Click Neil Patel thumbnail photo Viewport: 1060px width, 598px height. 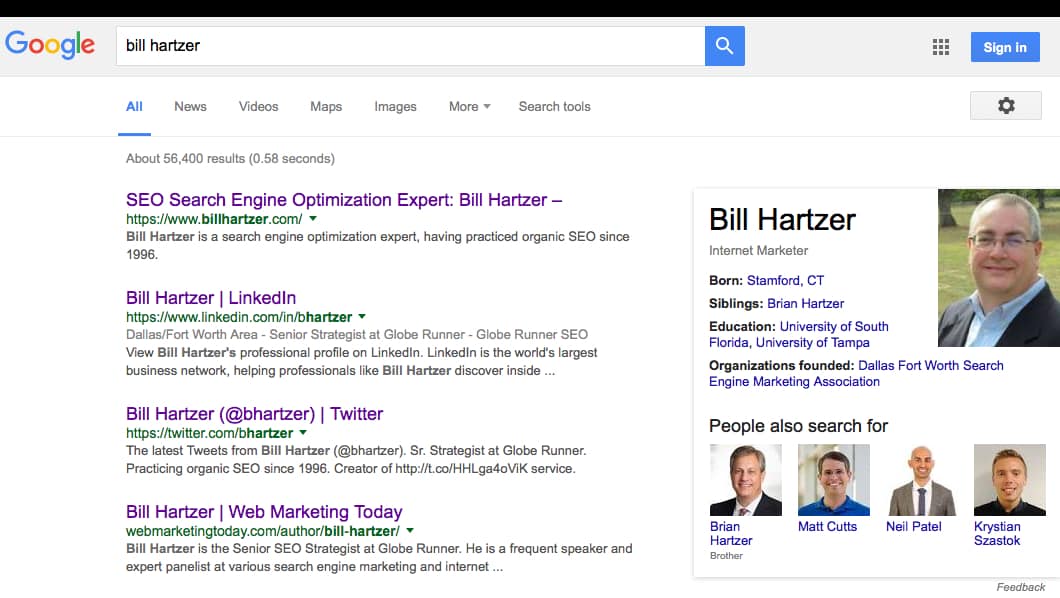point(921,480)
